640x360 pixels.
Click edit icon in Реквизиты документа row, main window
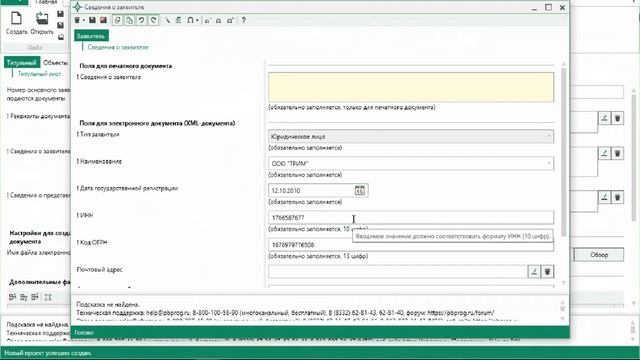(x=604, y=118)
